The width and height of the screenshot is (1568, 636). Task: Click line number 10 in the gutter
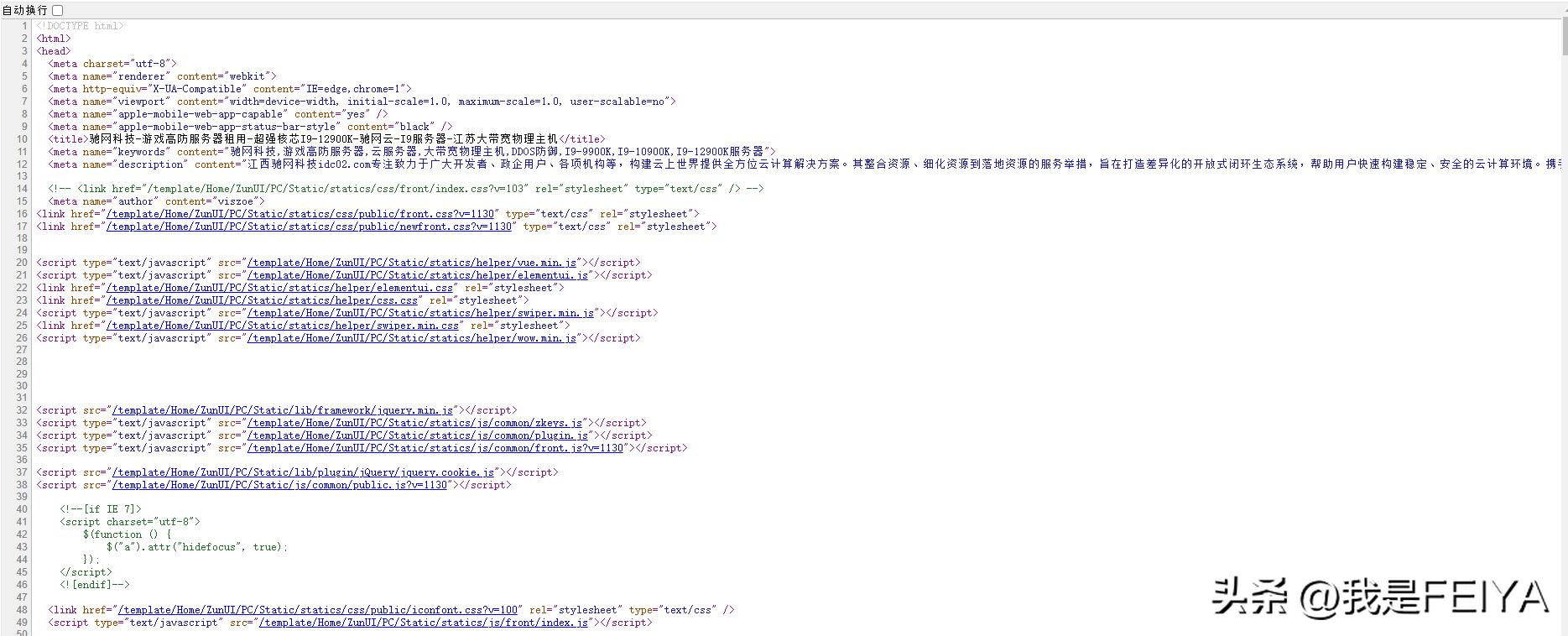pos(22,139)
